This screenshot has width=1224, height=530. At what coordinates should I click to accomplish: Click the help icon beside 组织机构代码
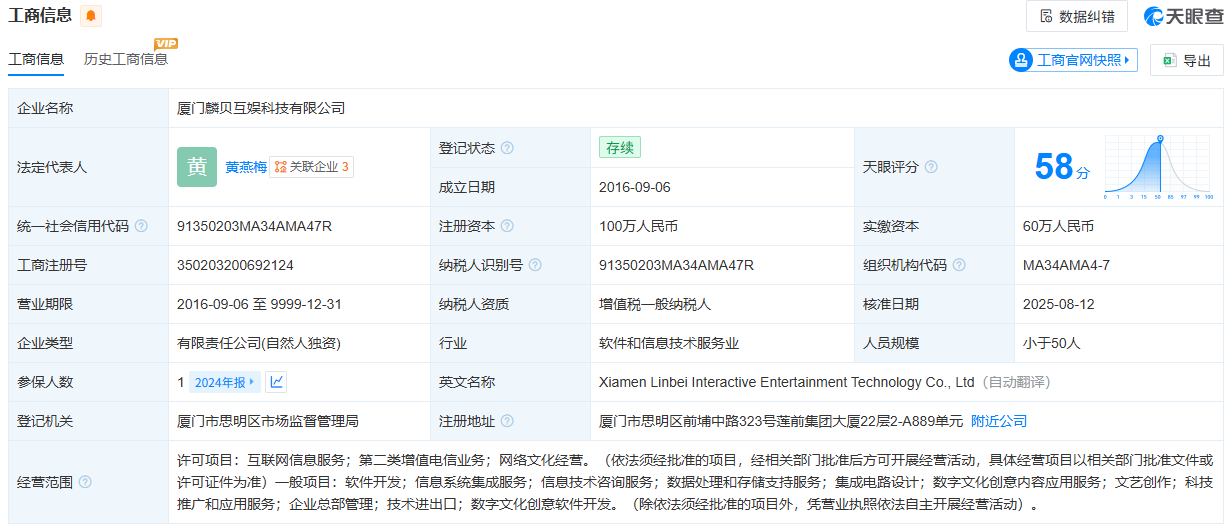959,265
